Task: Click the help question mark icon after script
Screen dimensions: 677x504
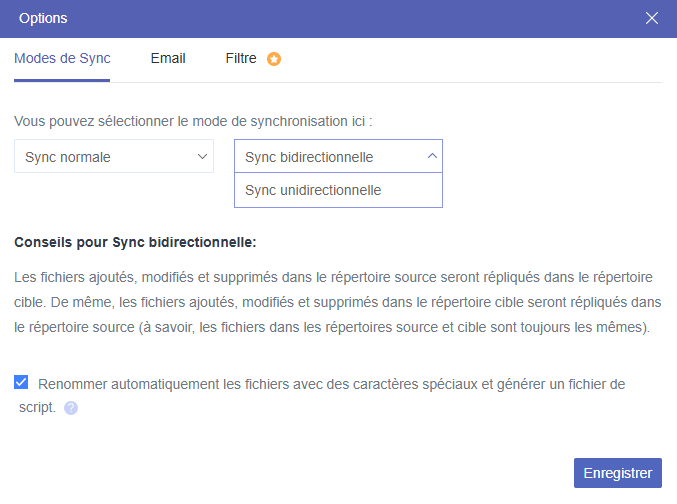Action: 71,408
